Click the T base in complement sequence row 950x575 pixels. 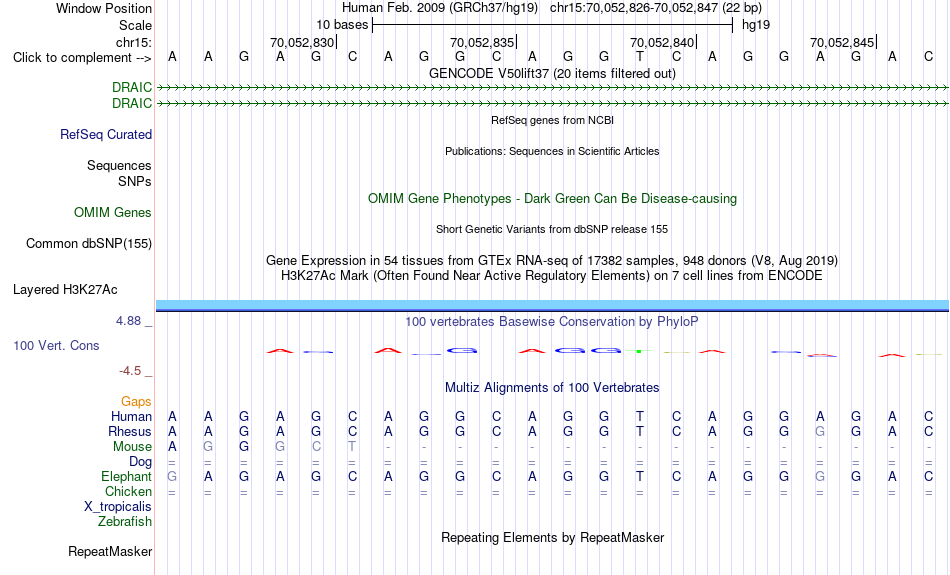(640, 56)
